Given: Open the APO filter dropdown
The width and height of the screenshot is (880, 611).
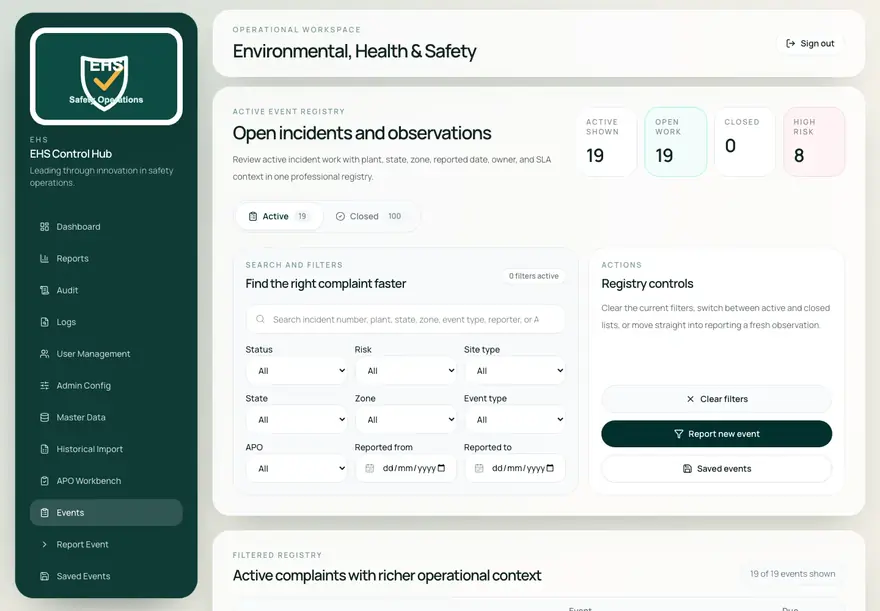Looking at the screenshot, I should pyautogui.click(x=296, y=468).
